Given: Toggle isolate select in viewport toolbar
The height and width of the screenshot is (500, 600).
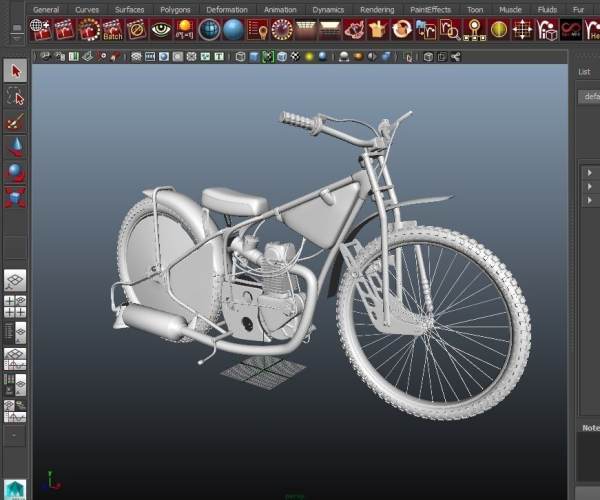Looking at the screenshot, I should (409, 57).
